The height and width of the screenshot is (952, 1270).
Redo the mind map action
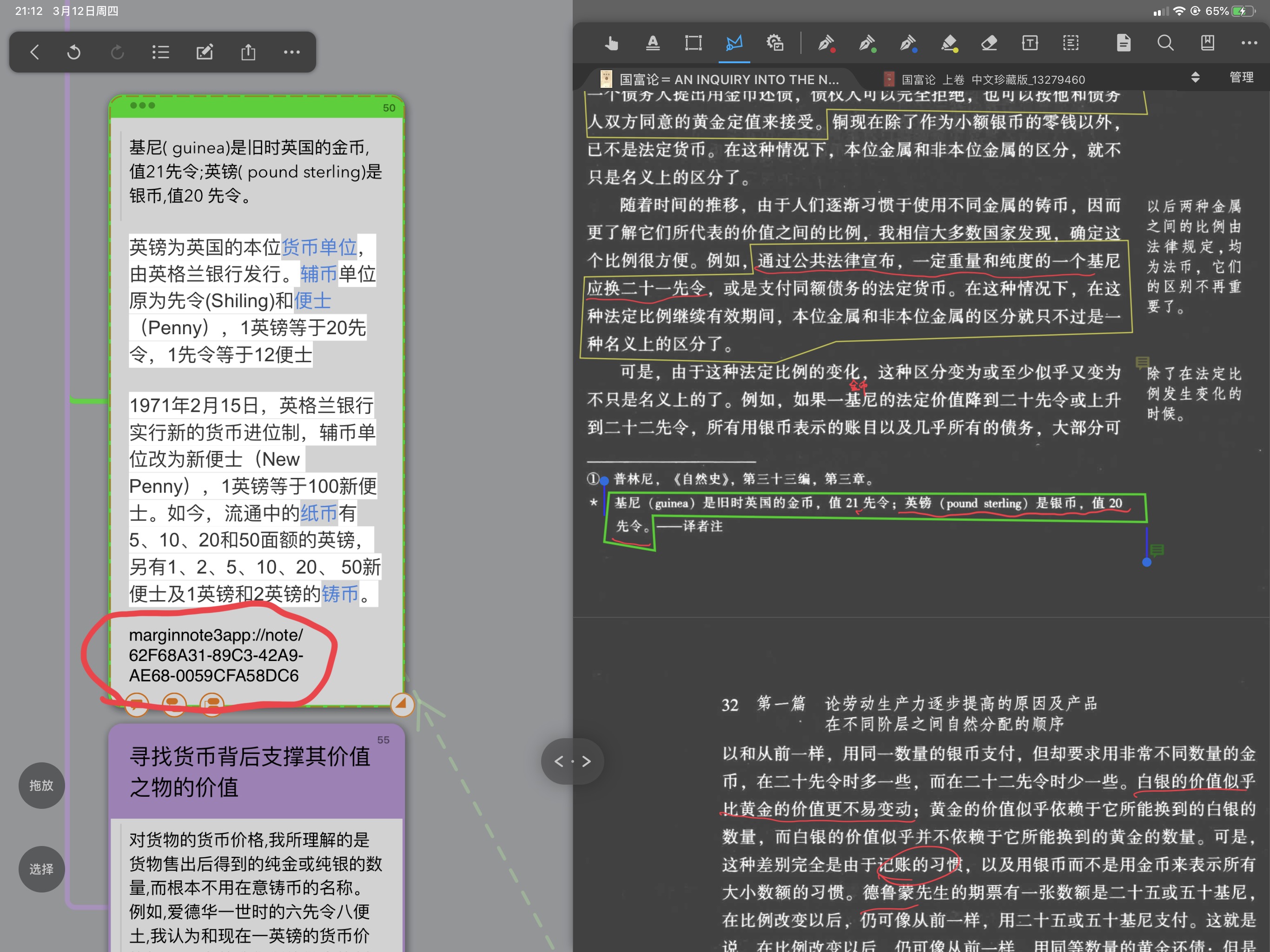[117, 52]
